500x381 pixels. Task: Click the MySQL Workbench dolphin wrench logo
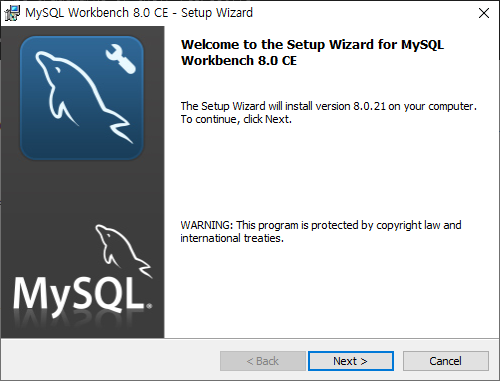[x=82, y=98]
